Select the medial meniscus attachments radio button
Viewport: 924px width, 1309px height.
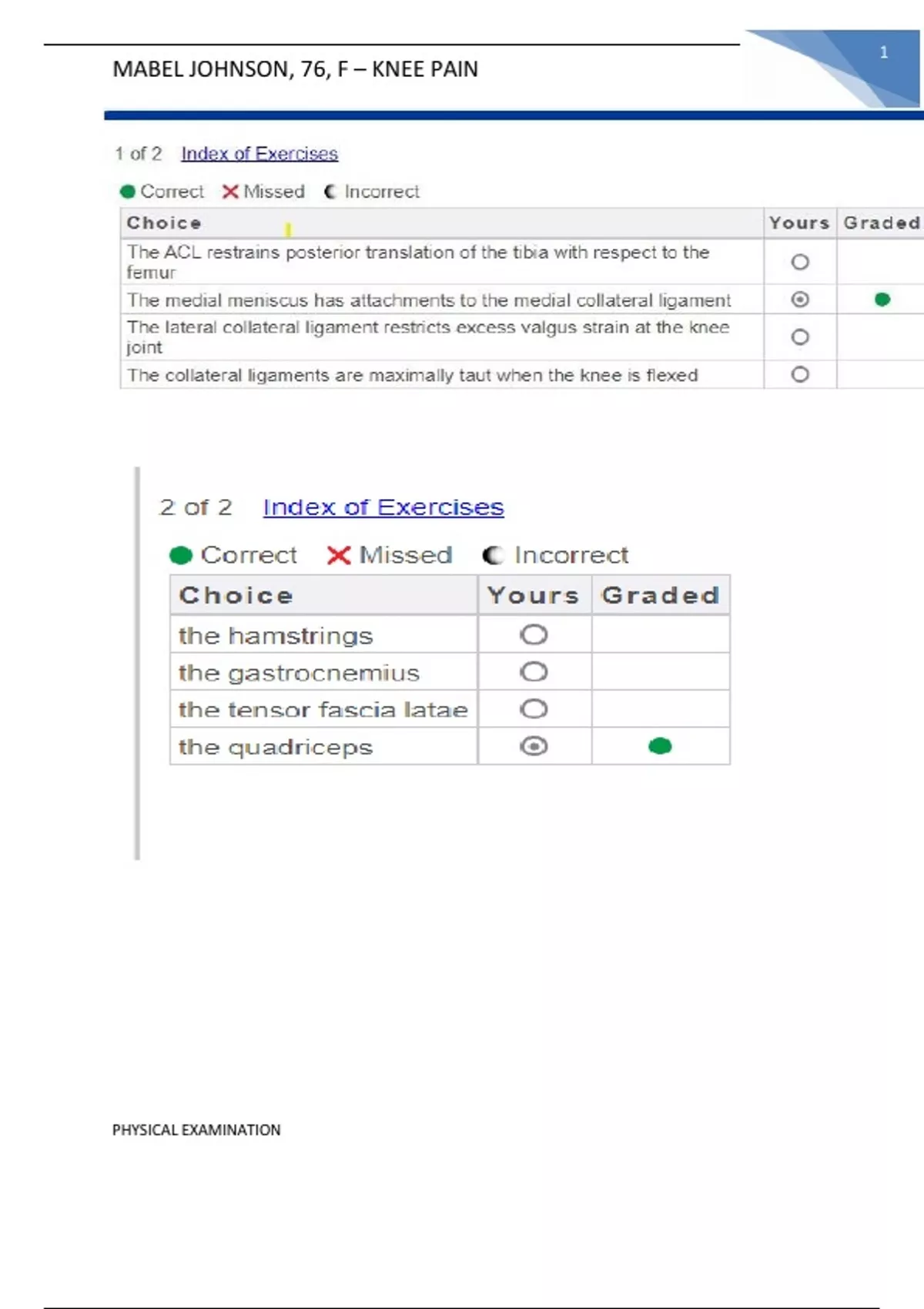point(800,300)
